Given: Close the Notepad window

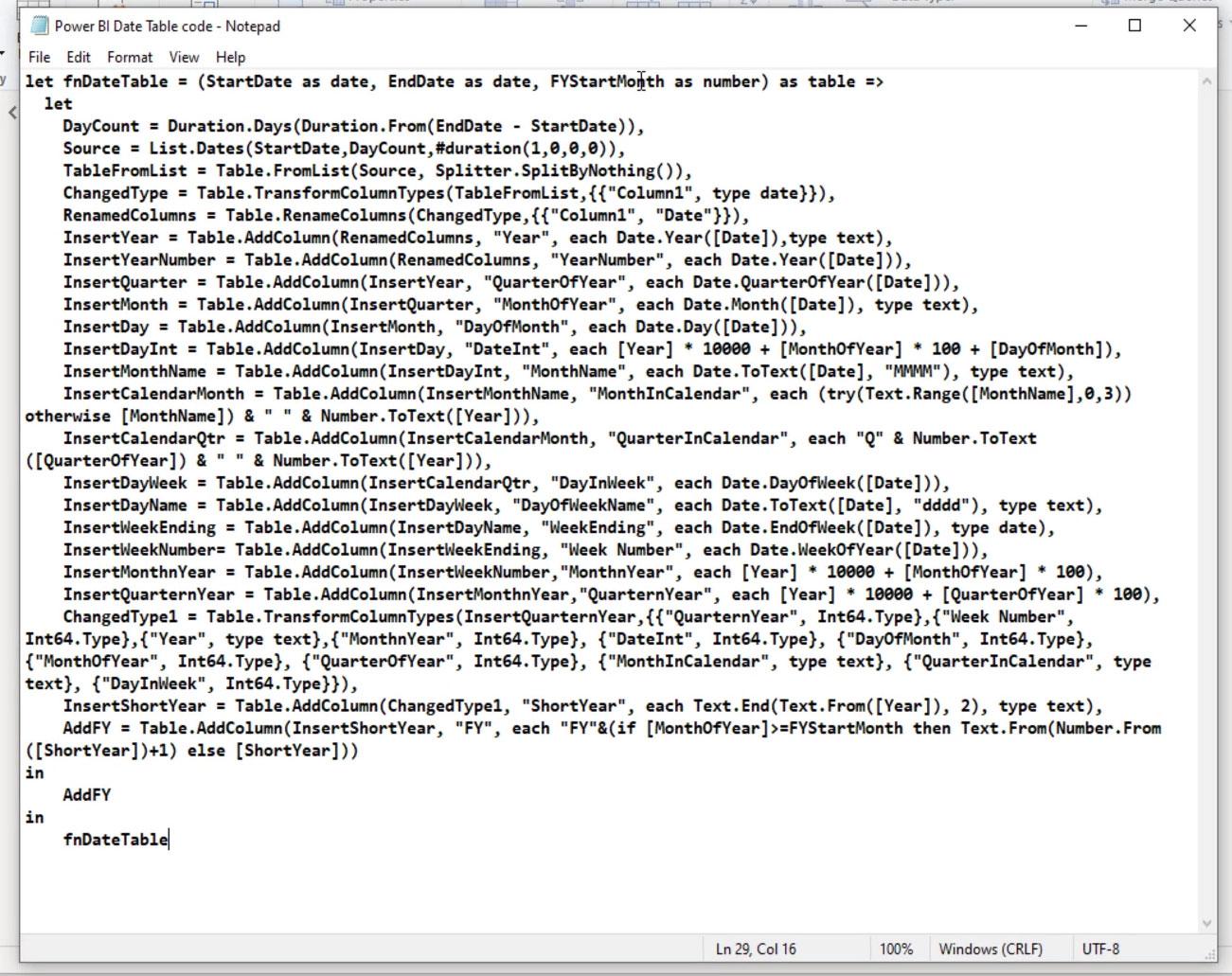Looking at the screenshot, I should point(1189,26).
